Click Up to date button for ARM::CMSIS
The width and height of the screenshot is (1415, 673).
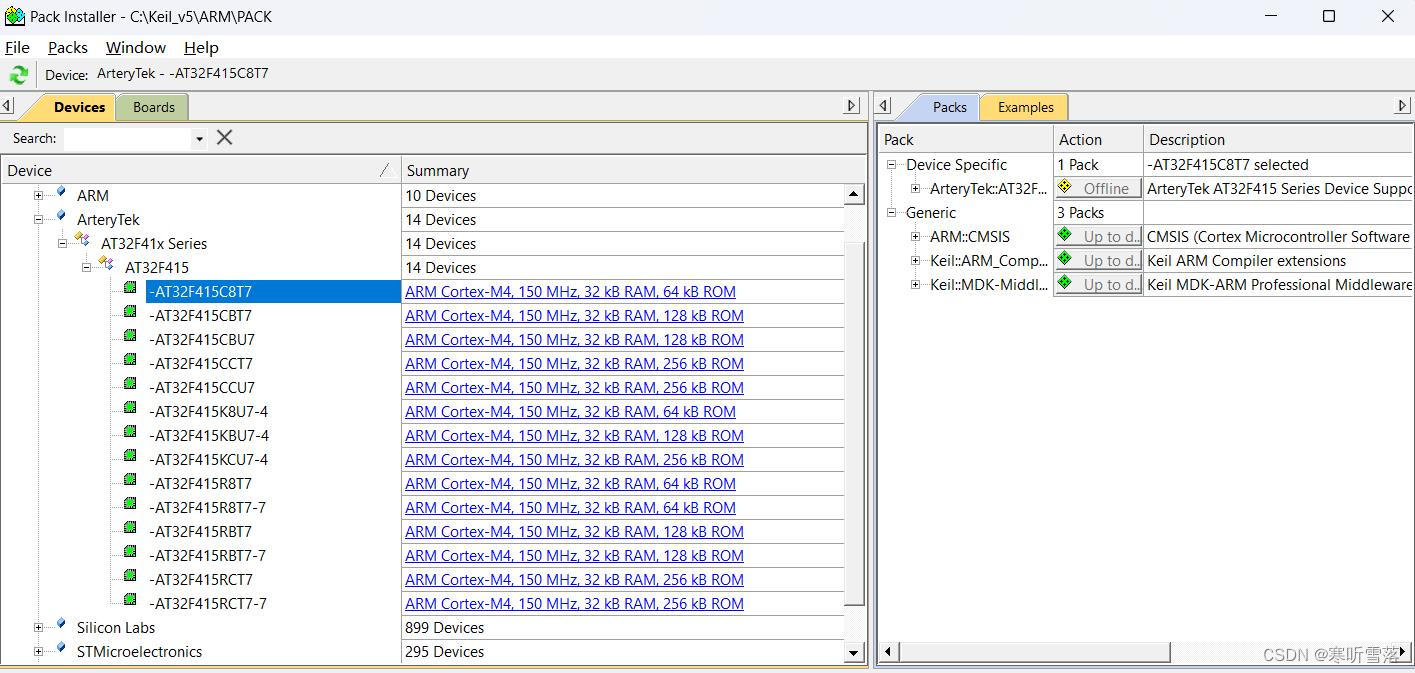click(x=1098, y=236)
